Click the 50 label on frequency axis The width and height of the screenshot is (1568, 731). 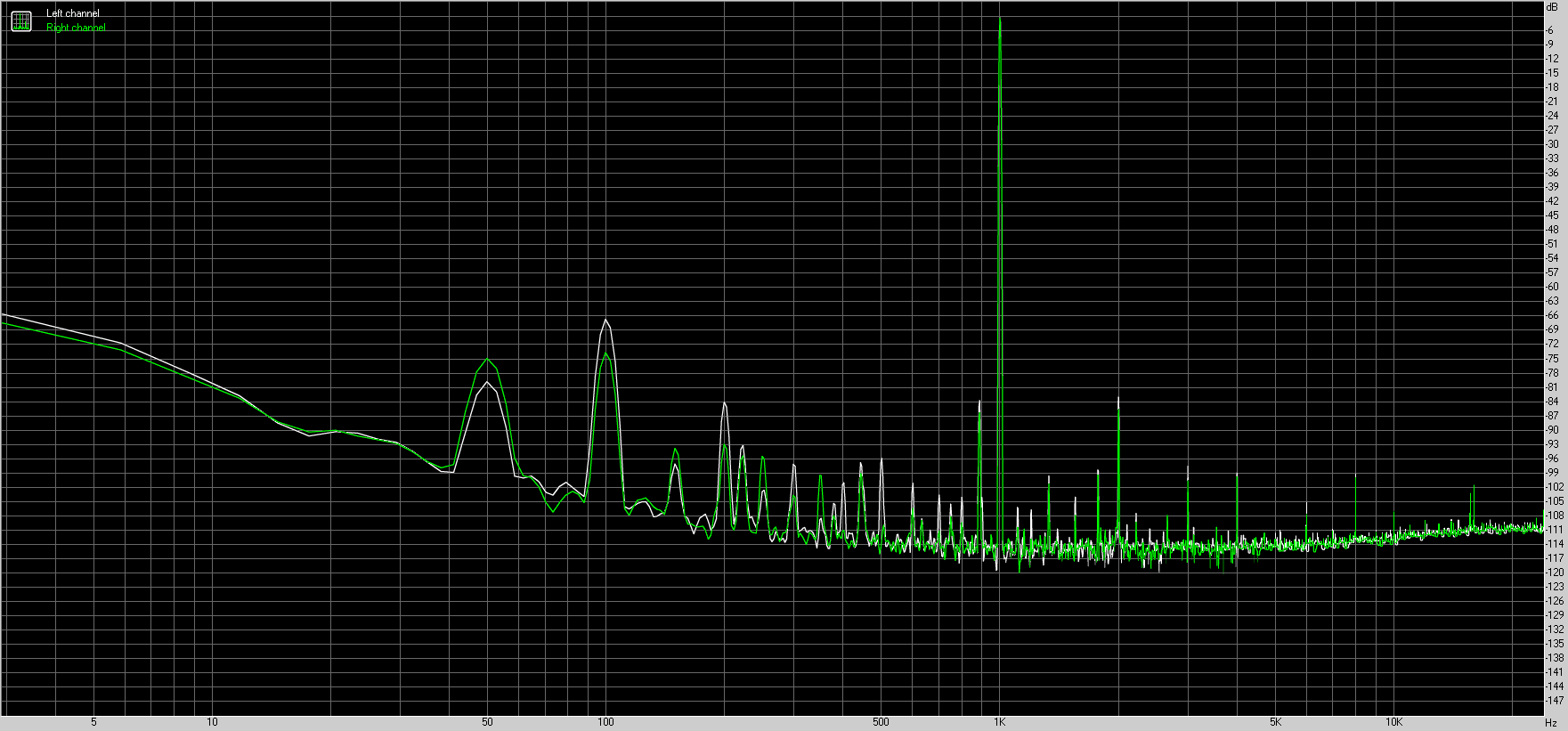tap(487, 722)
